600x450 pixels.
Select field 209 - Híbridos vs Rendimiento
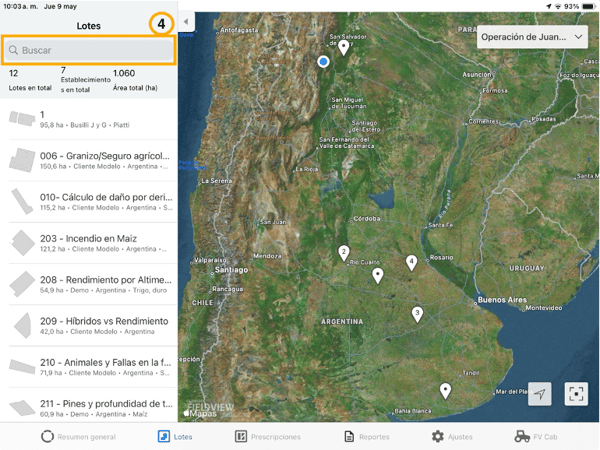tap(89, 326)
